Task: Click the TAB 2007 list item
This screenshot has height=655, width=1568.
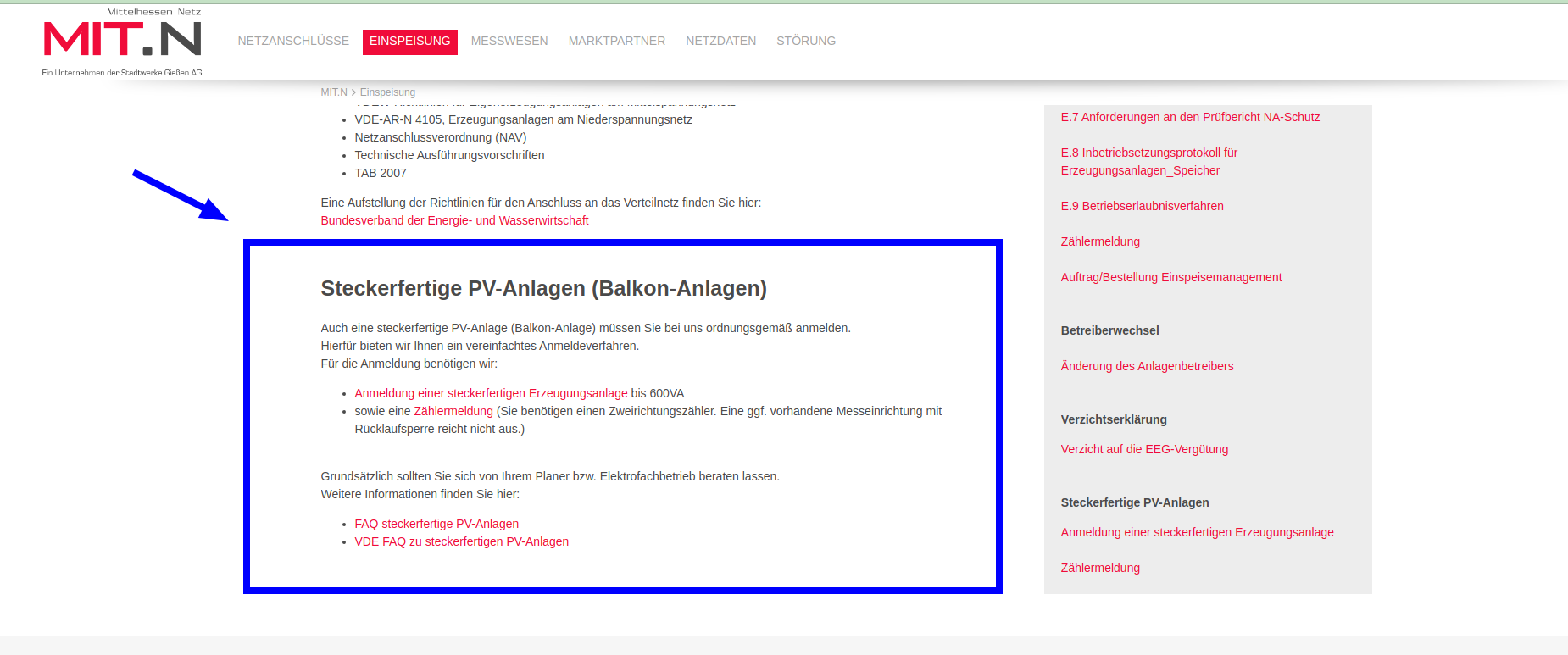Action: tap(381, 173)
